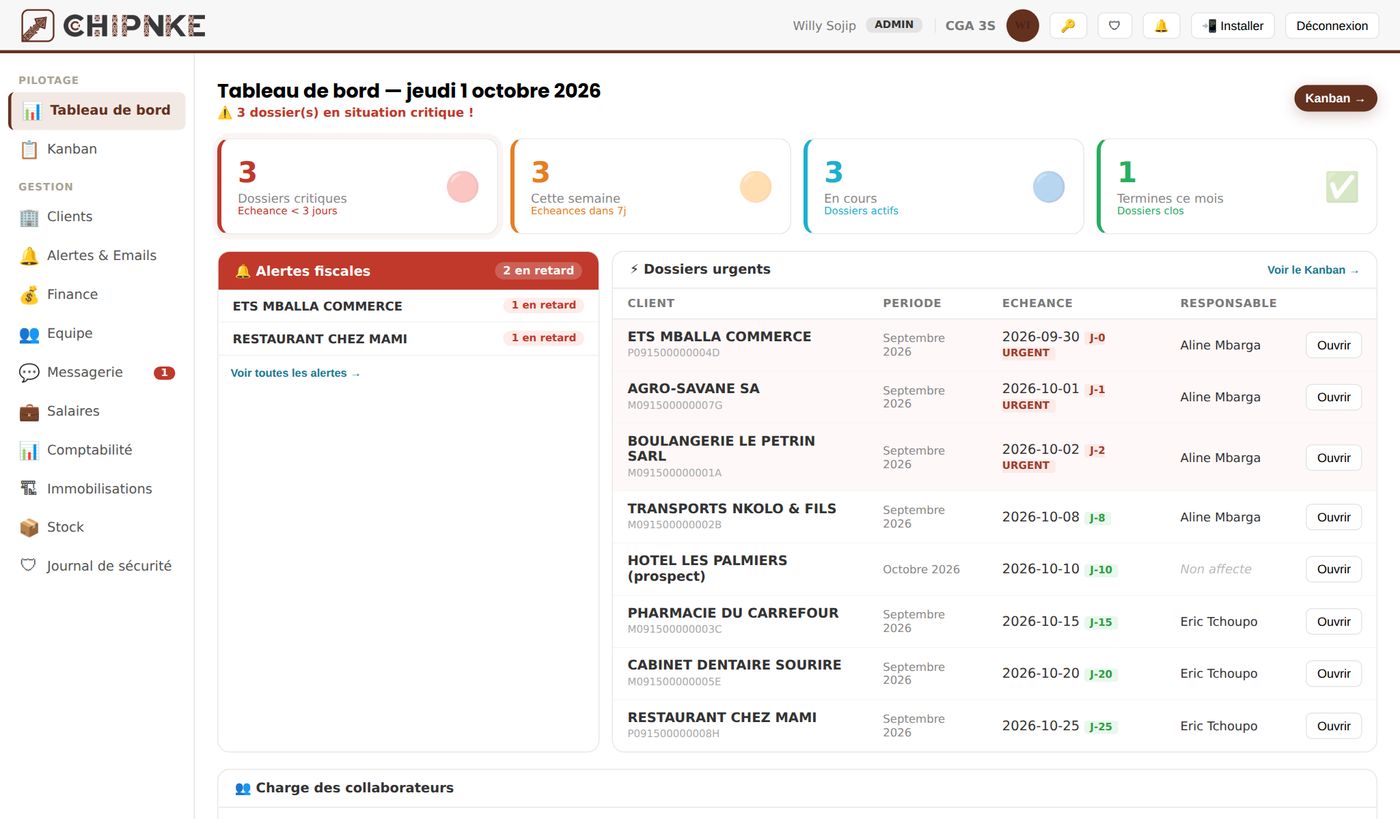Image resolution: width=1400 pixels, height=819 pixels.
Task: Go to the Clients label in the sidebar
Action: pos(70,217)
